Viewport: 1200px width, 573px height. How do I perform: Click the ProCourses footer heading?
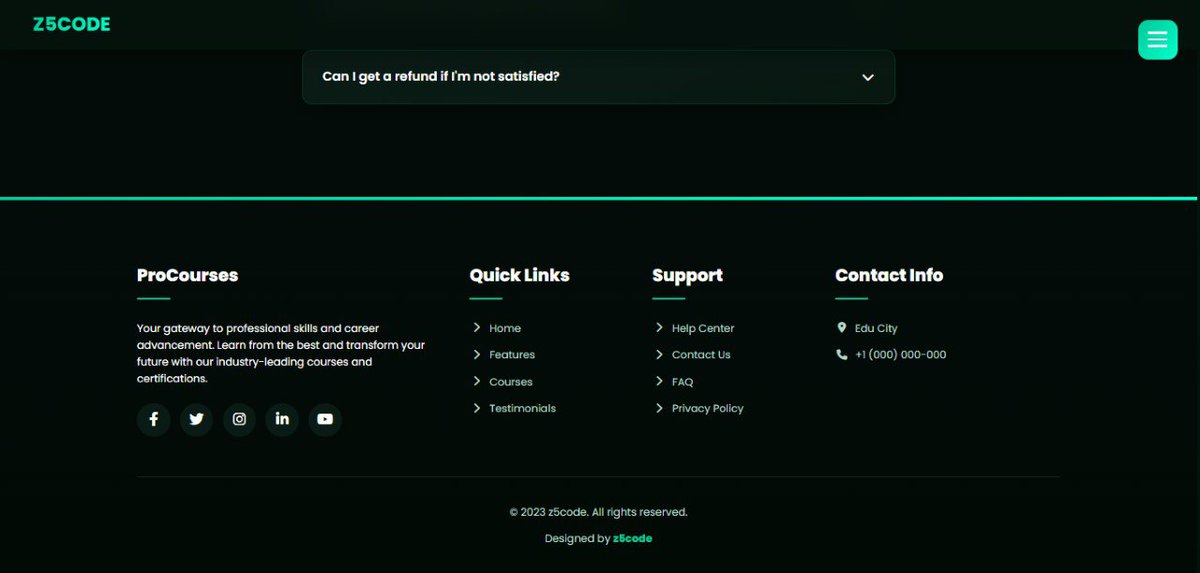click(187, 275)
